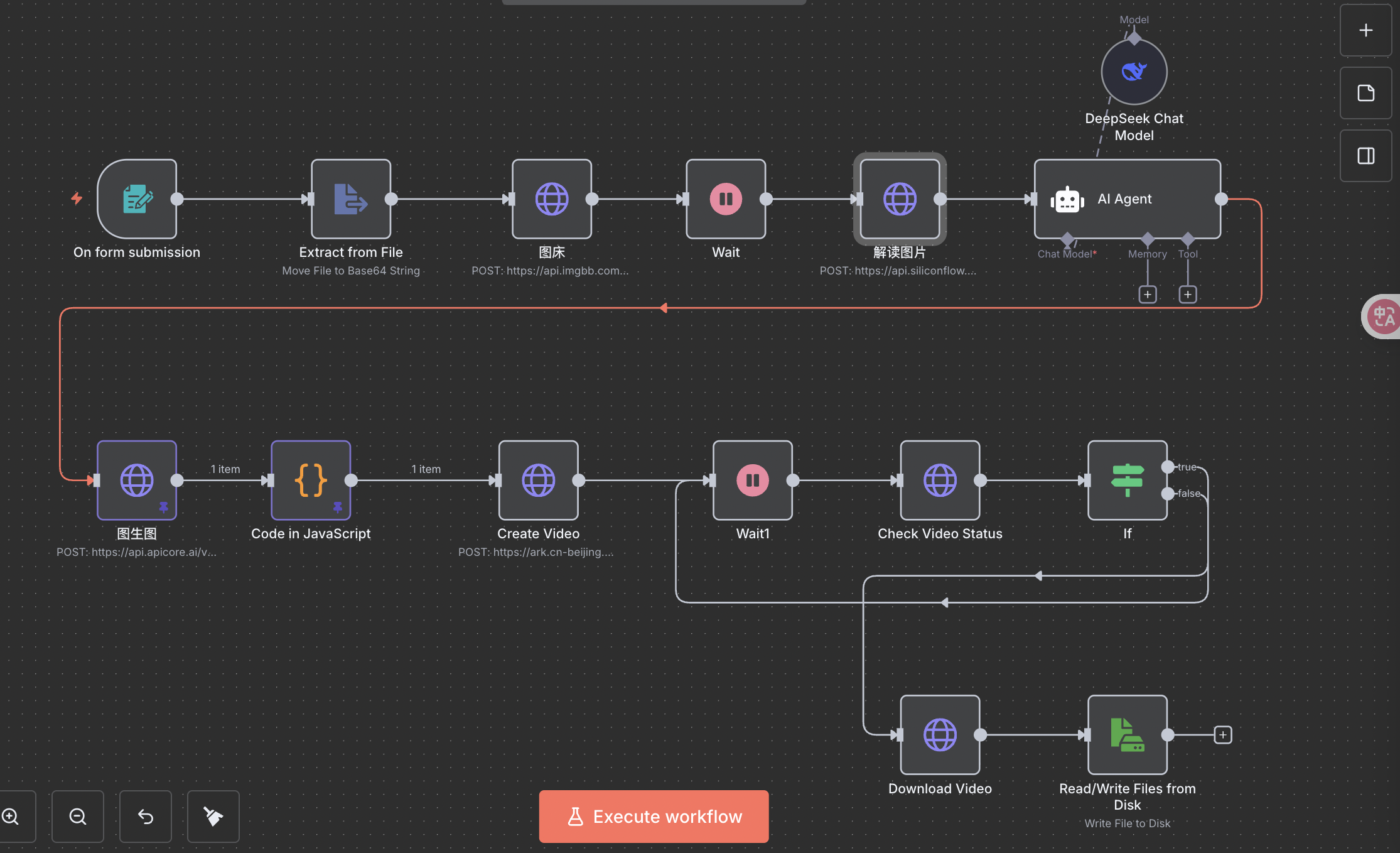Click the Wait1 pause node

(x=752, y=481)
